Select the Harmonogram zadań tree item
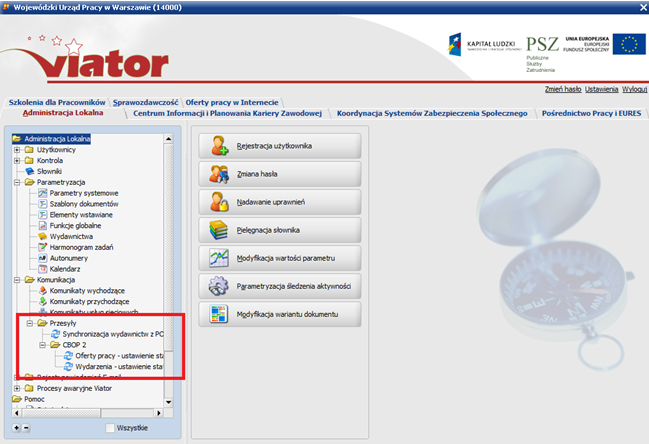The width and height of the screenshot is (649, 444). (x=82, y=247)
